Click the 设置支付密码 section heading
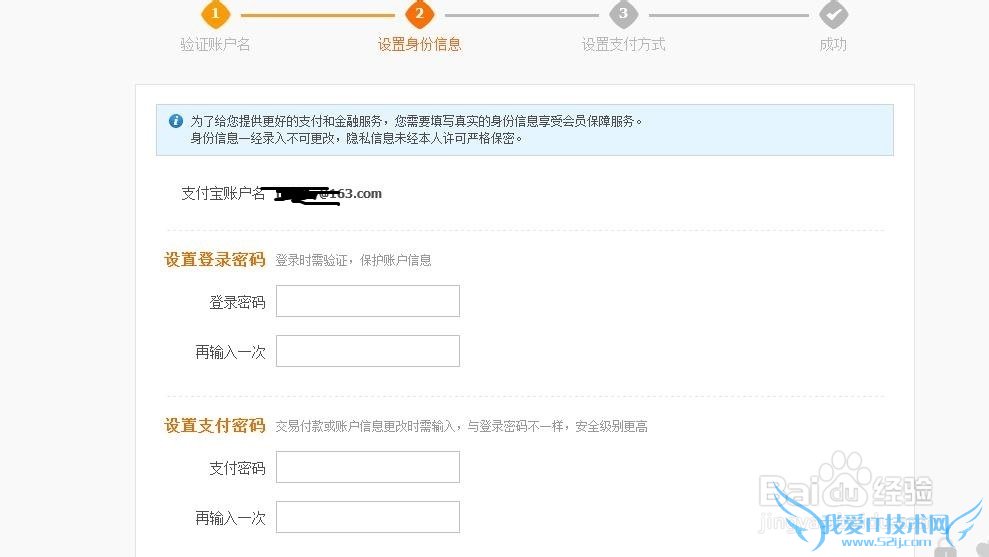The width and height of the screenshot is (989, 557). click(214, 426)
